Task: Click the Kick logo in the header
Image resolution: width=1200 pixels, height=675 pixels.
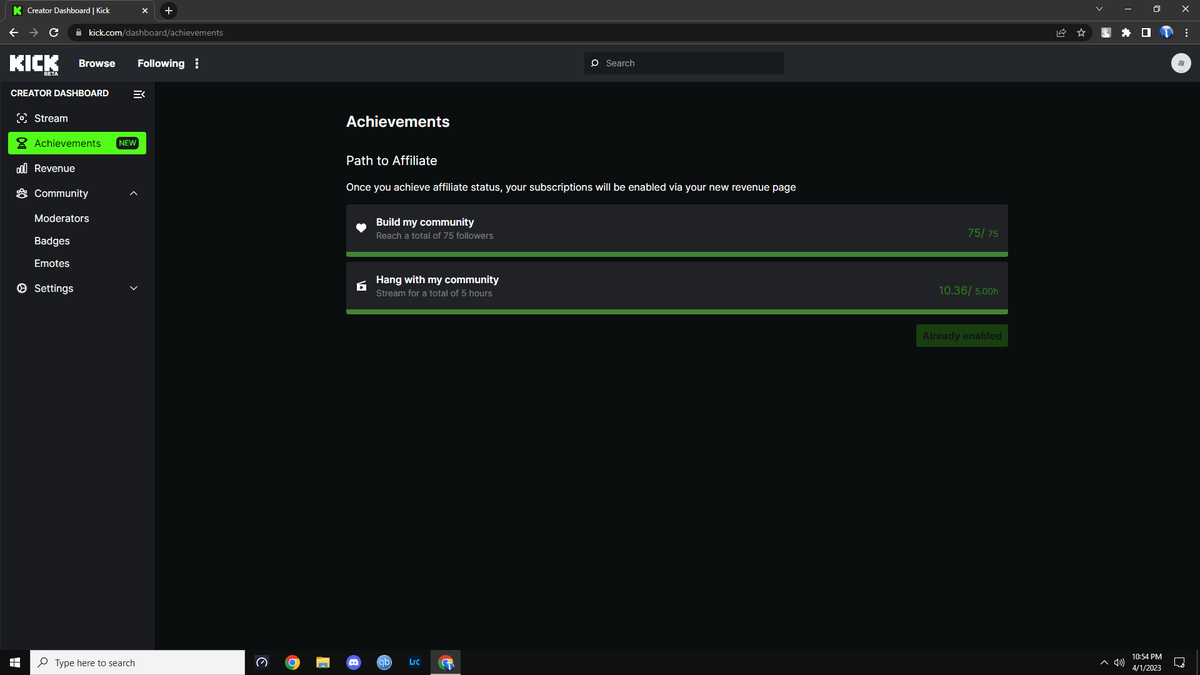Action: (34, 64)
